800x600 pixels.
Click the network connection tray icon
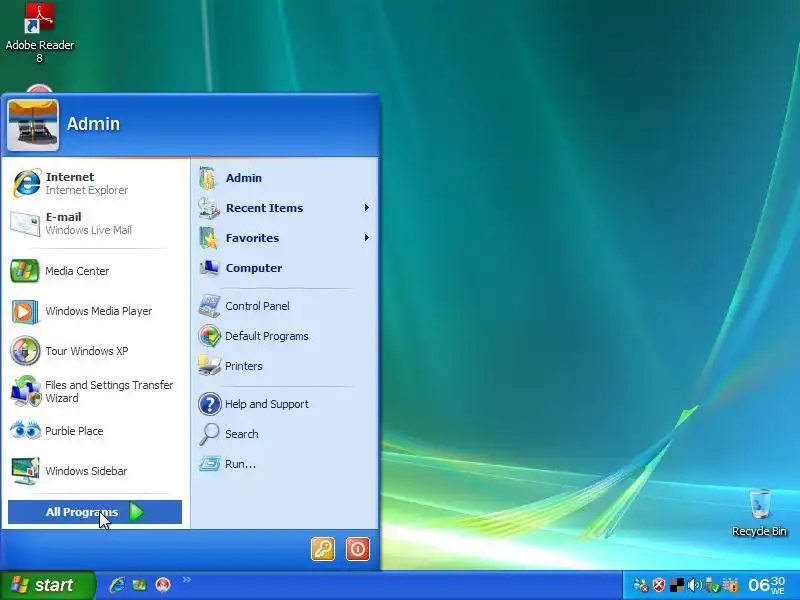[641, 585]
